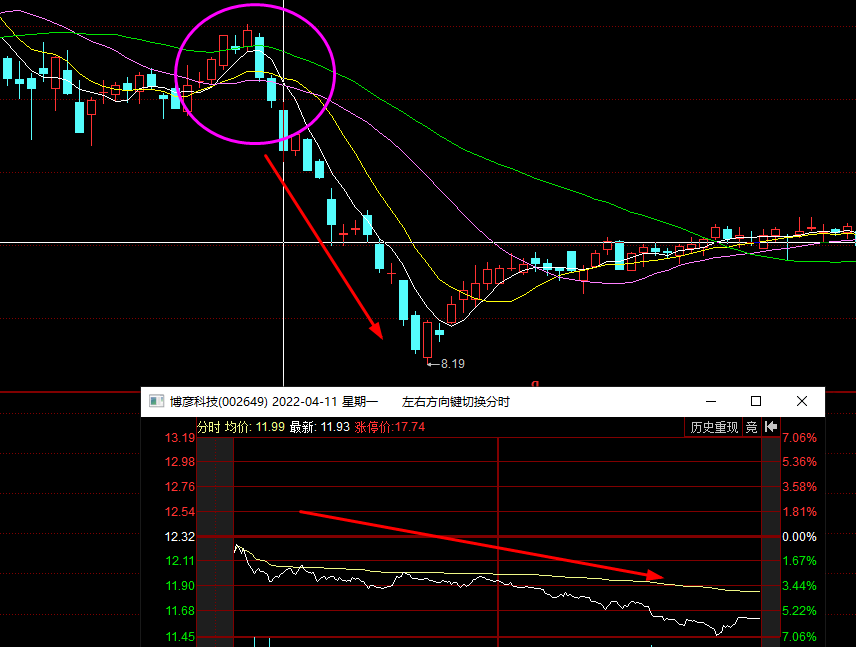Click the 12.54 price axis label
Image resolution: width=856 pixels, height=647 pixels.
[x=180, y=512]
